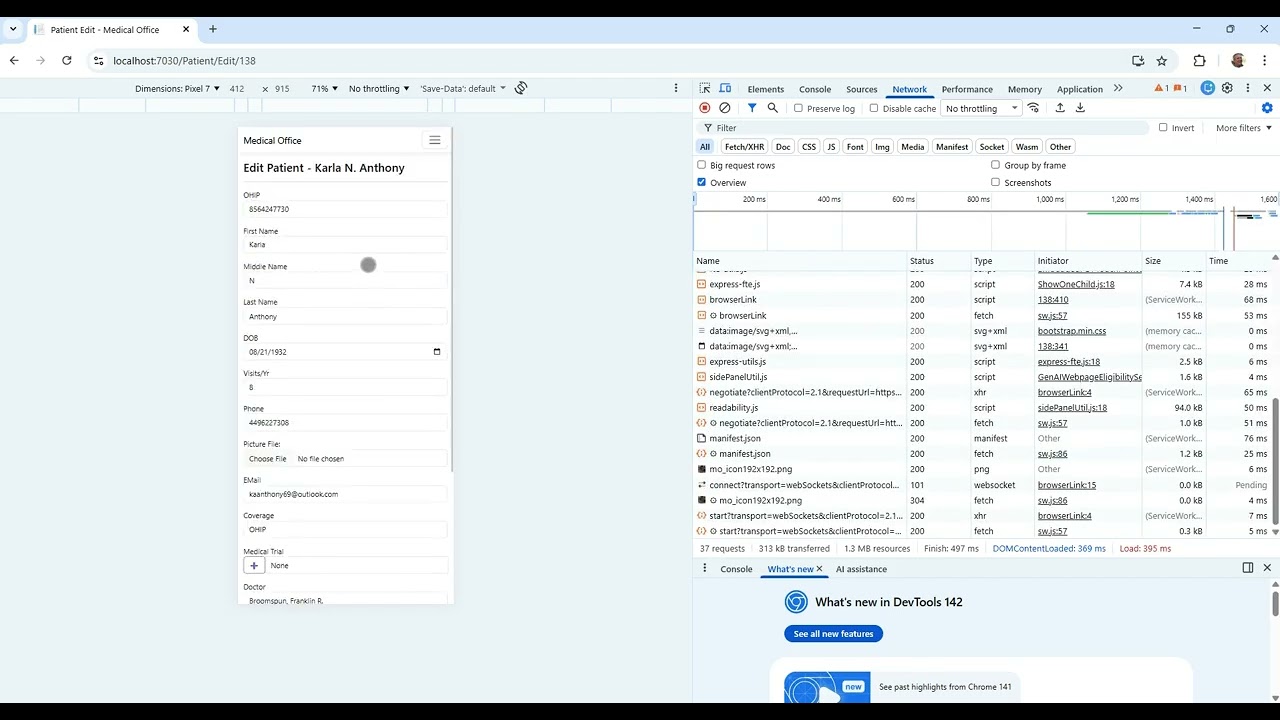Viewport: 1280px width, 720px height.
Task: Bookmark this page with star icon
Action: [1161, 60]
